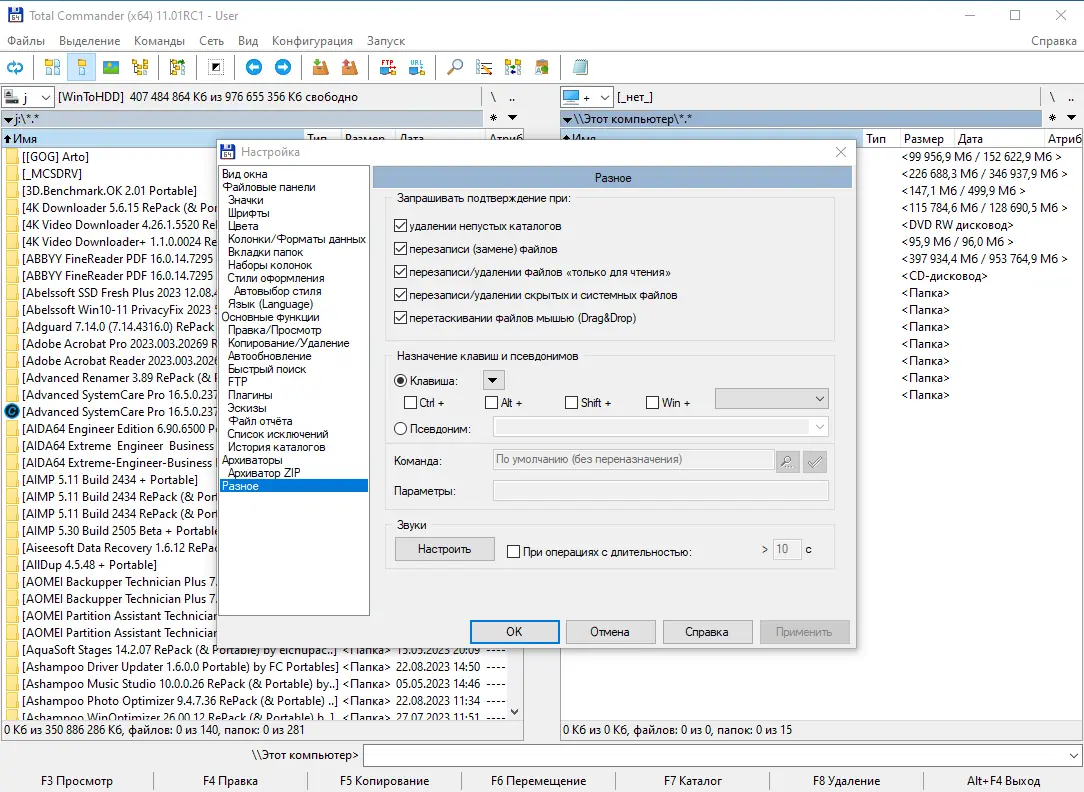The height and width of the screenshot is (792, 1084).
Task: Select the 'Псевдоним' radio button
Action: point(400,428)
